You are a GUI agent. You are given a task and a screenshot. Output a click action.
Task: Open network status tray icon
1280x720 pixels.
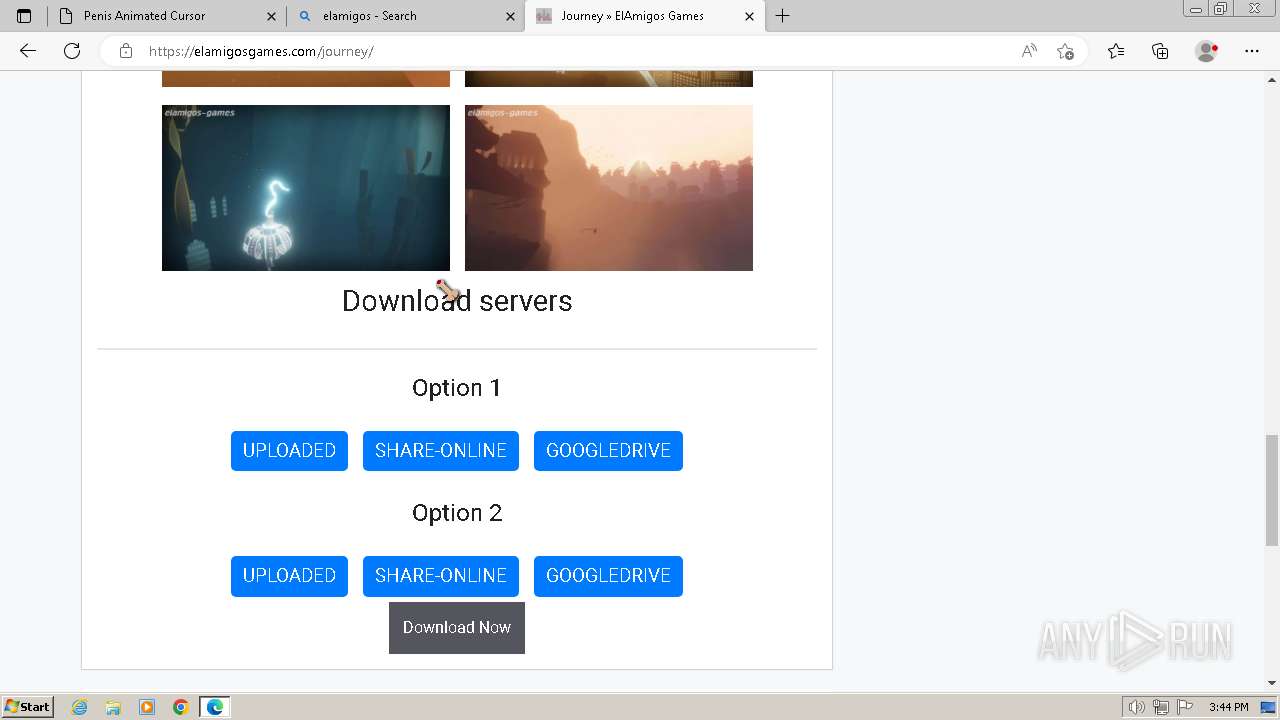(1160, 707)
